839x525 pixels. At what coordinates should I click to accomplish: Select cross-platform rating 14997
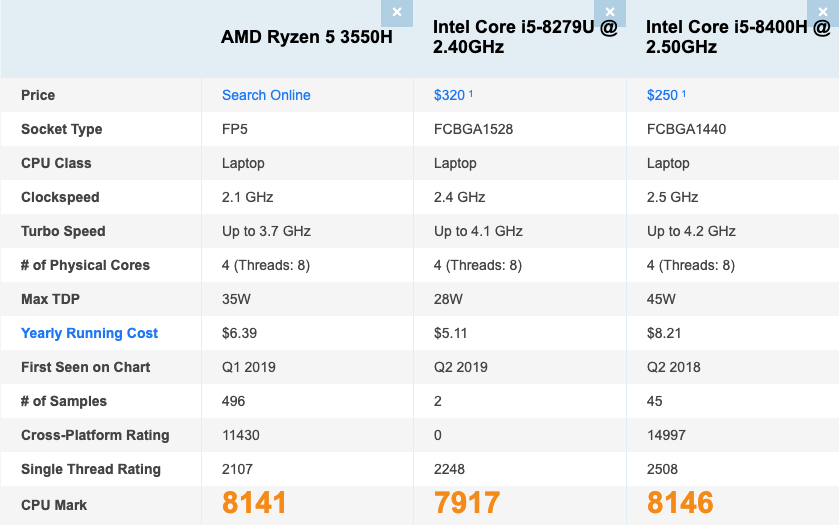(666, 435)
